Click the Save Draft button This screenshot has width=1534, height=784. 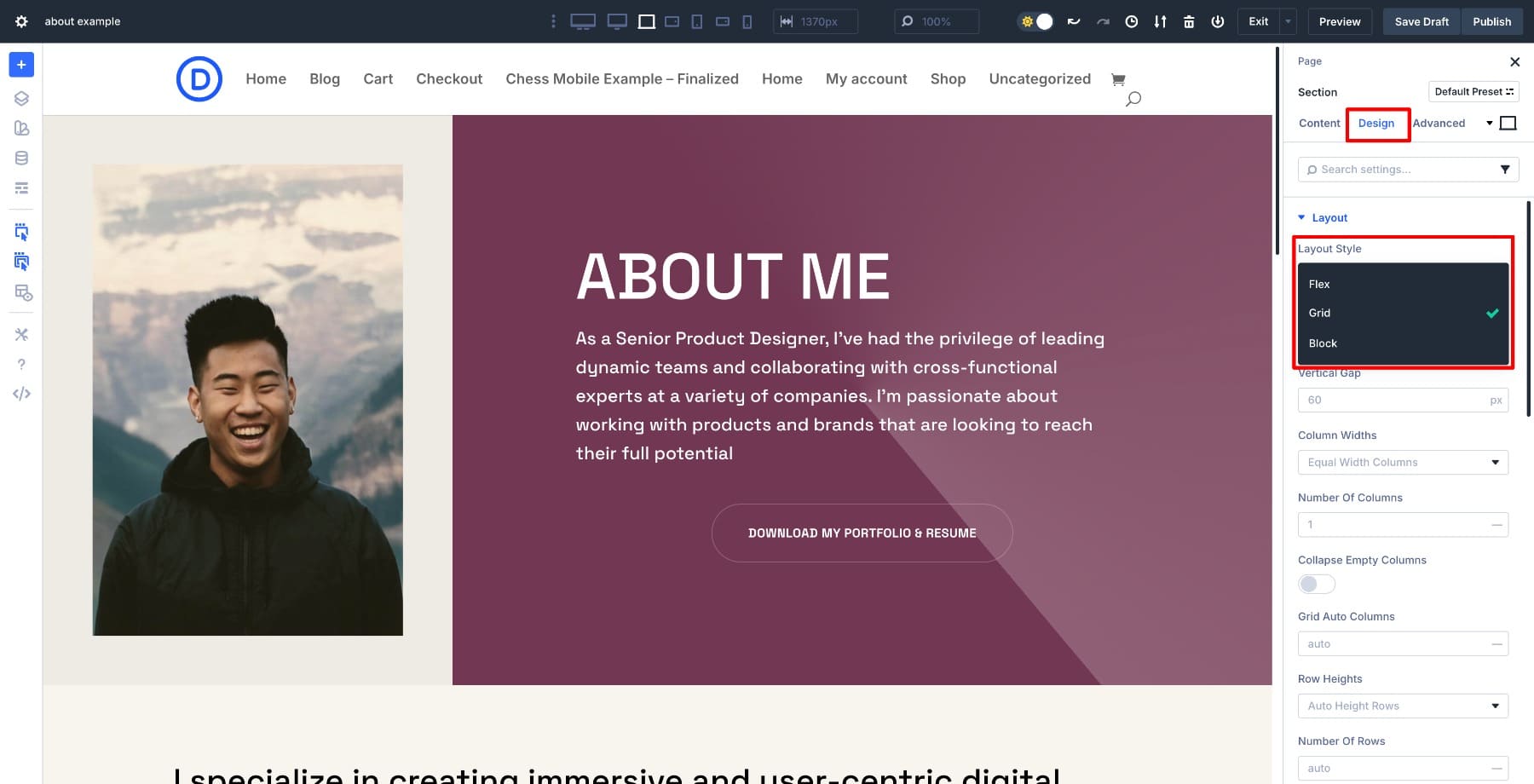coord(1421,21)
